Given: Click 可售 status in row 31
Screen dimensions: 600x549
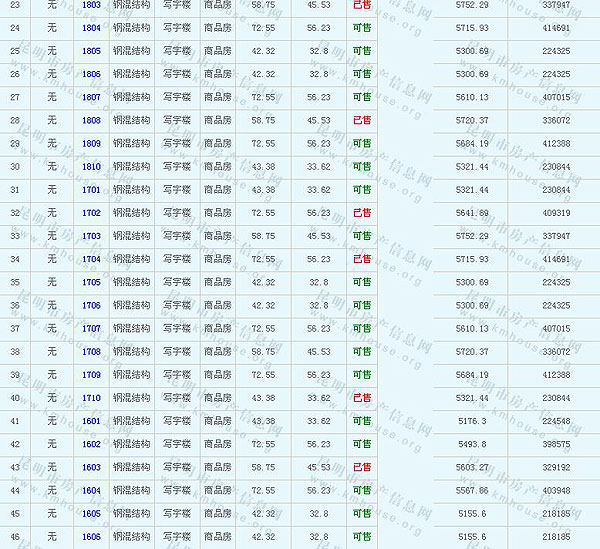Looking at the screenshot, I should (362, 190).
